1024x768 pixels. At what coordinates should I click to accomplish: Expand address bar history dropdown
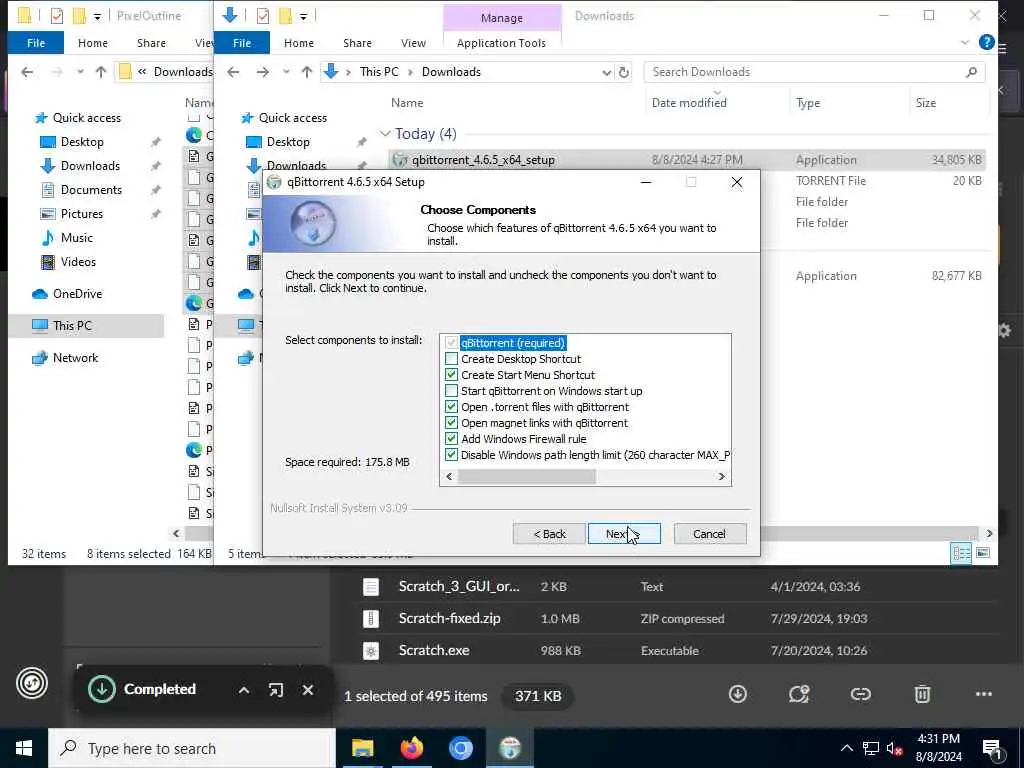607,72
